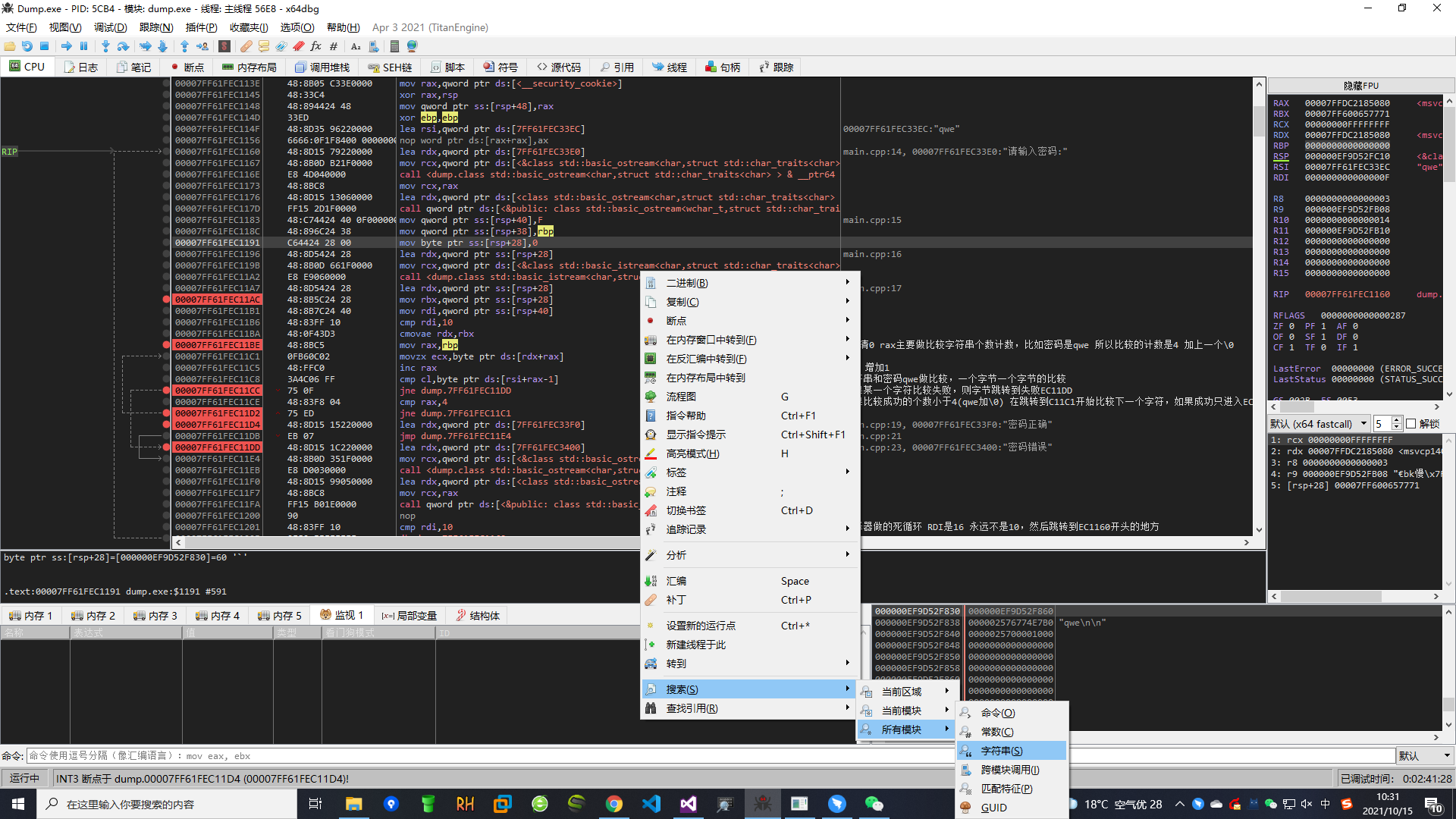
Task: Pause program execution
Action: (x=83, y=46)
